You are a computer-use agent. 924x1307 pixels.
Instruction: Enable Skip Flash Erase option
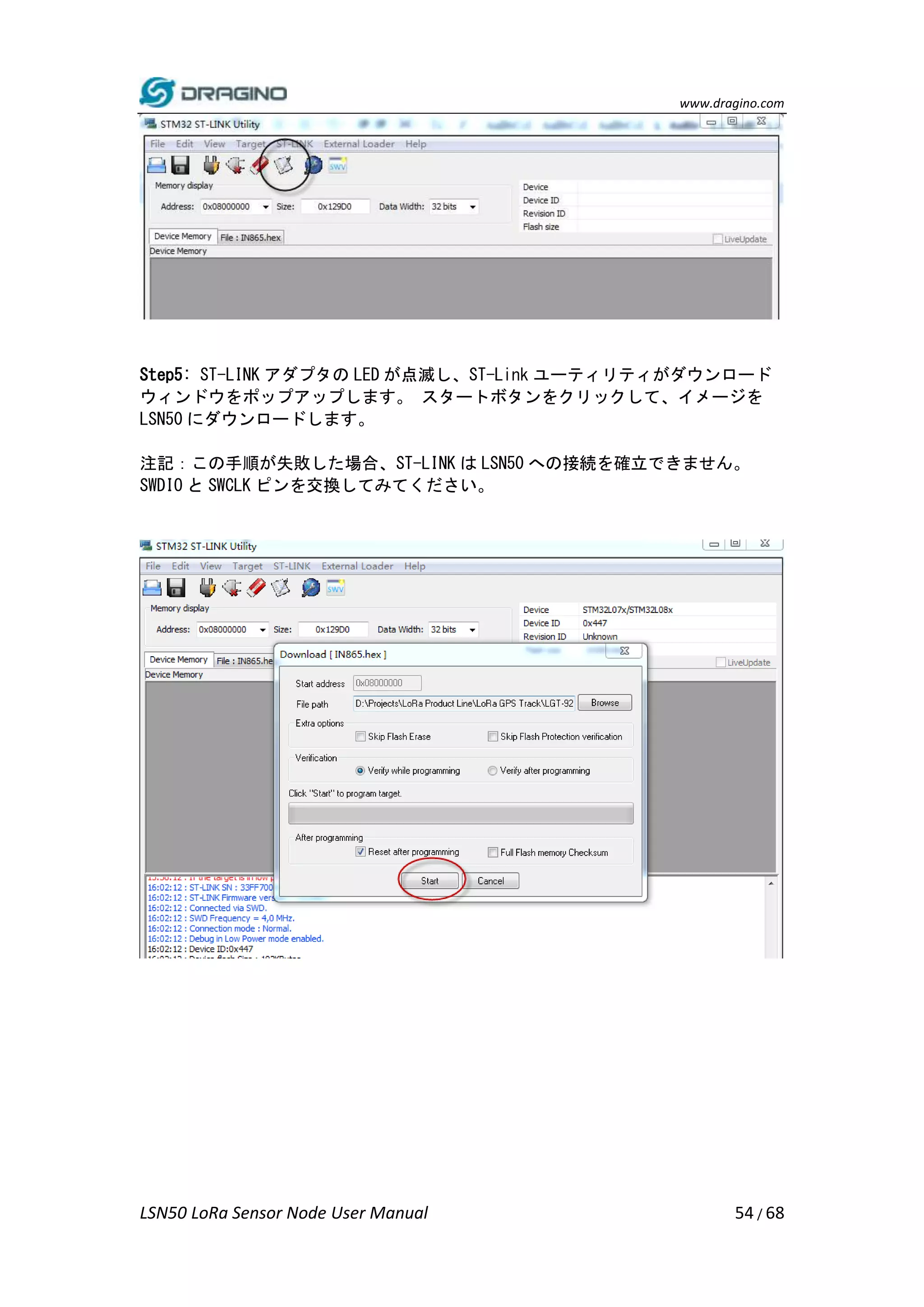(360, 737)
